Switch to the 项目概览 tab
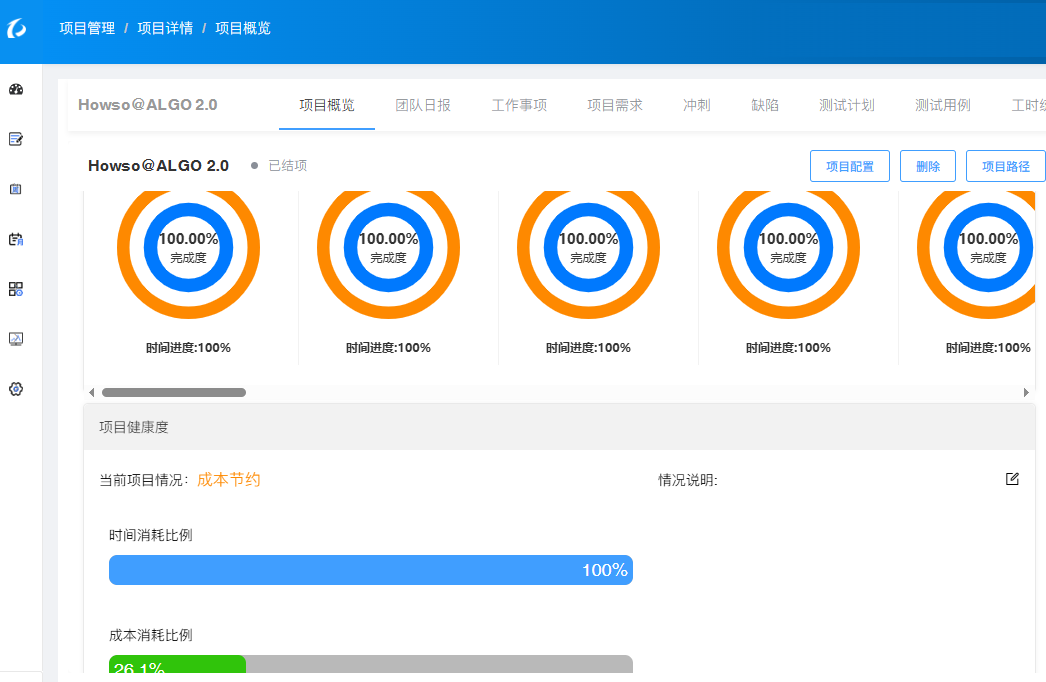The image size is (1046, 682). [x=327, y=105]
